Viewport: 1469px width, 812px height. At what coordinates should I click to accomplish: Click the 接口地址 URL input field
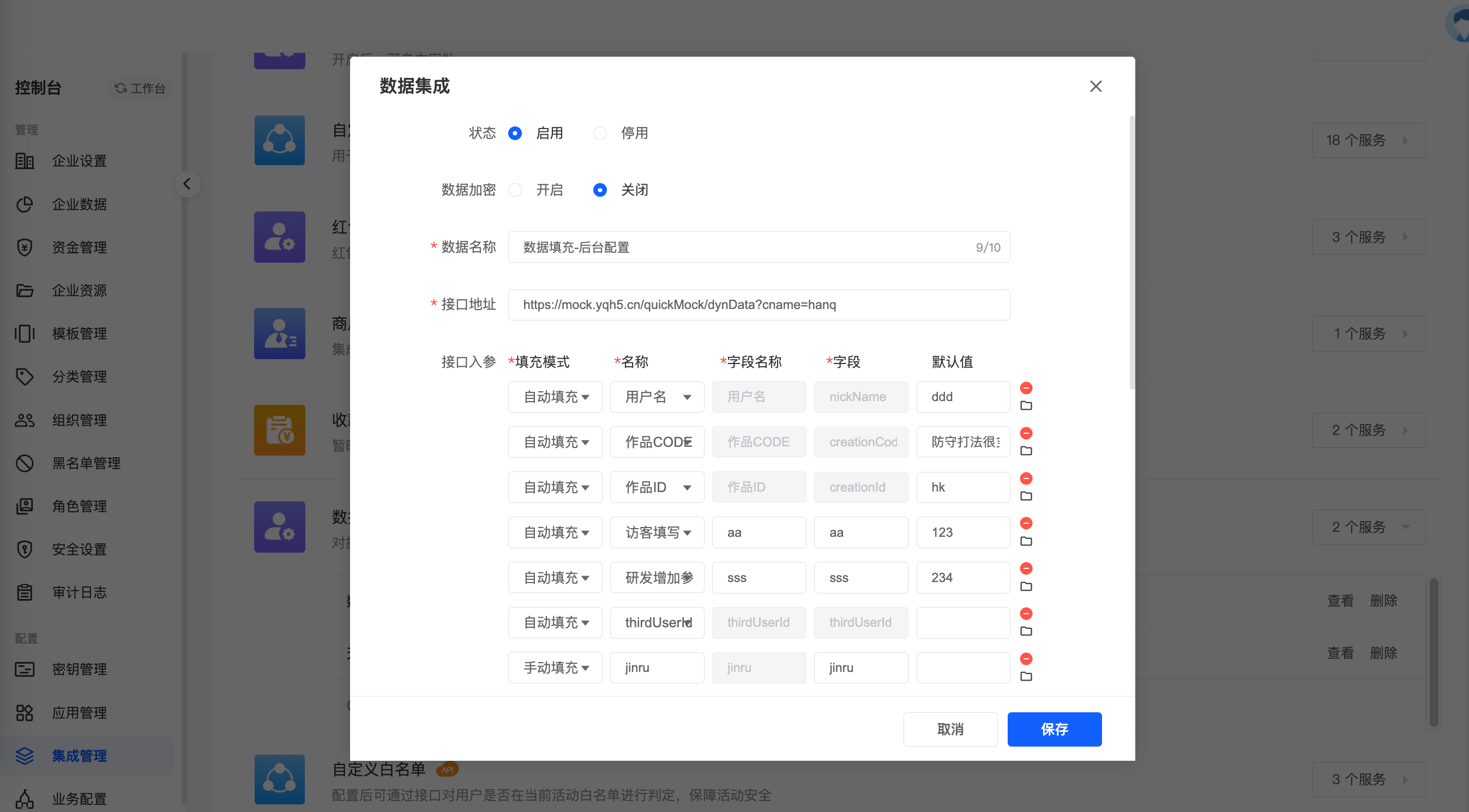[758, 304]
